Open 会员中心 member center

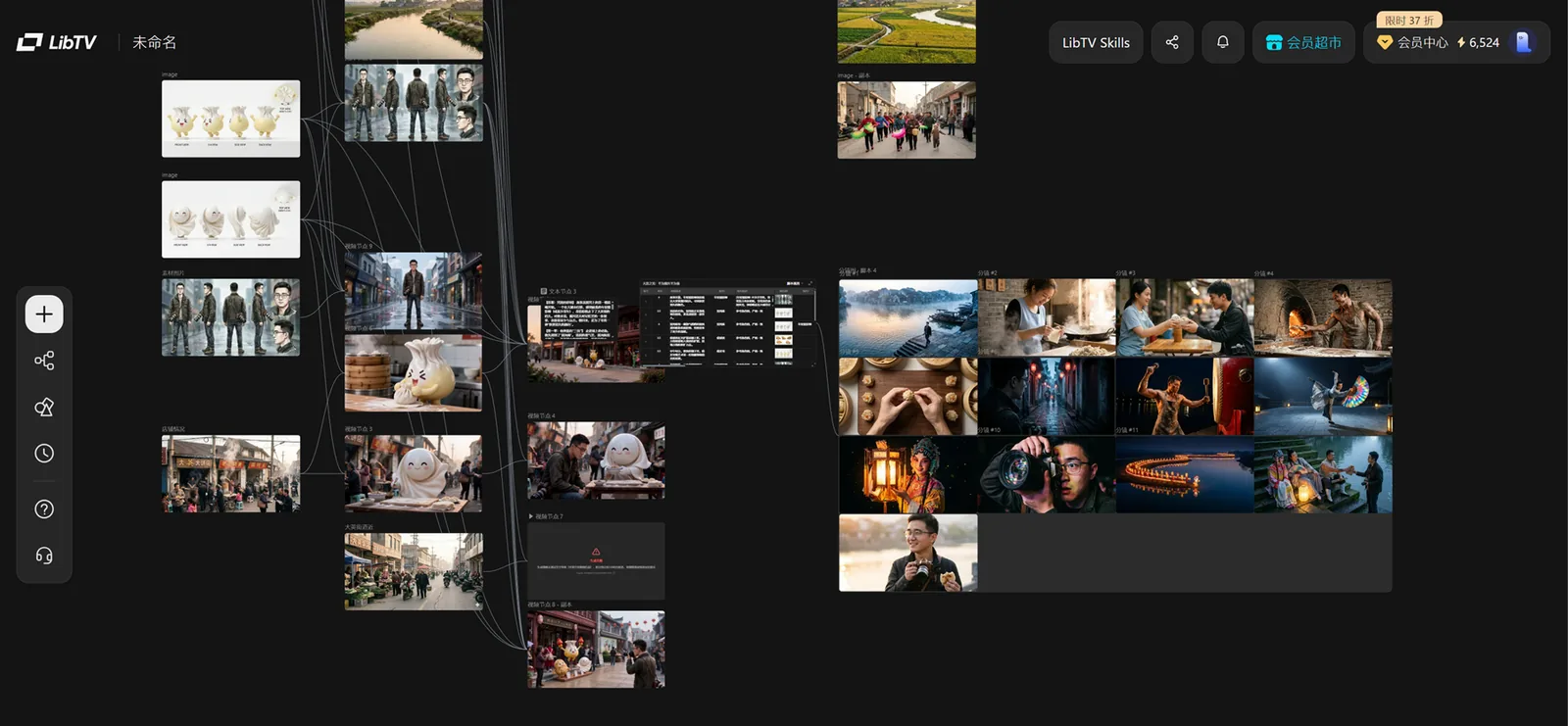pyautogui.click(x=1412, y=42)
